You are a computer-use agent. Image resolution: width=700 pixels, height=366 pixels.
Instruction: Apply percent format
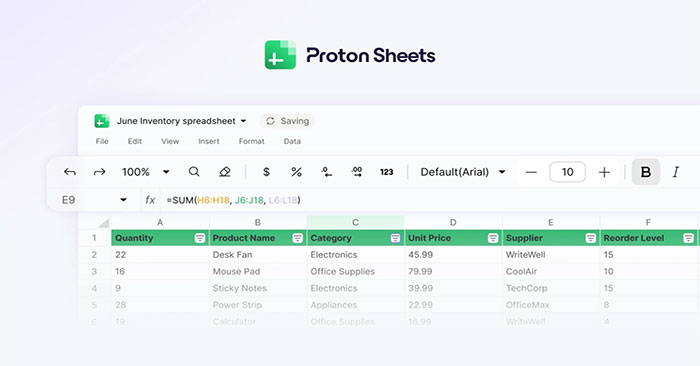click(x=296, y=172)
